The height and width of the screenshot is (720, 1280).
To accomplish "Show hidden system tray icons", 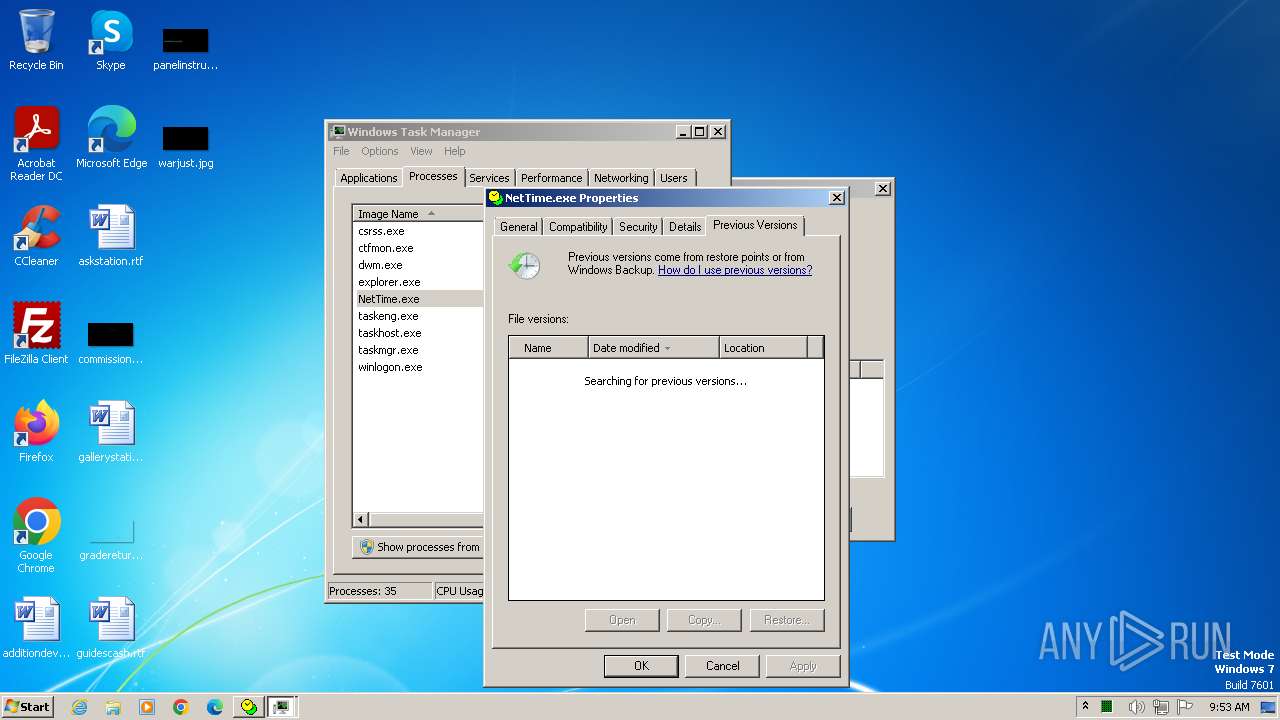I will 1086,707.
